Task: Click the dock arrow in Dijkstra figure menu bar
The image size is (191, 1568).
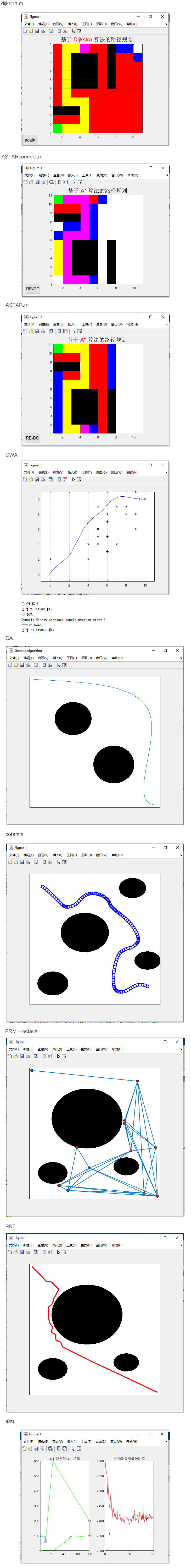Action: [x=167, y=24]
